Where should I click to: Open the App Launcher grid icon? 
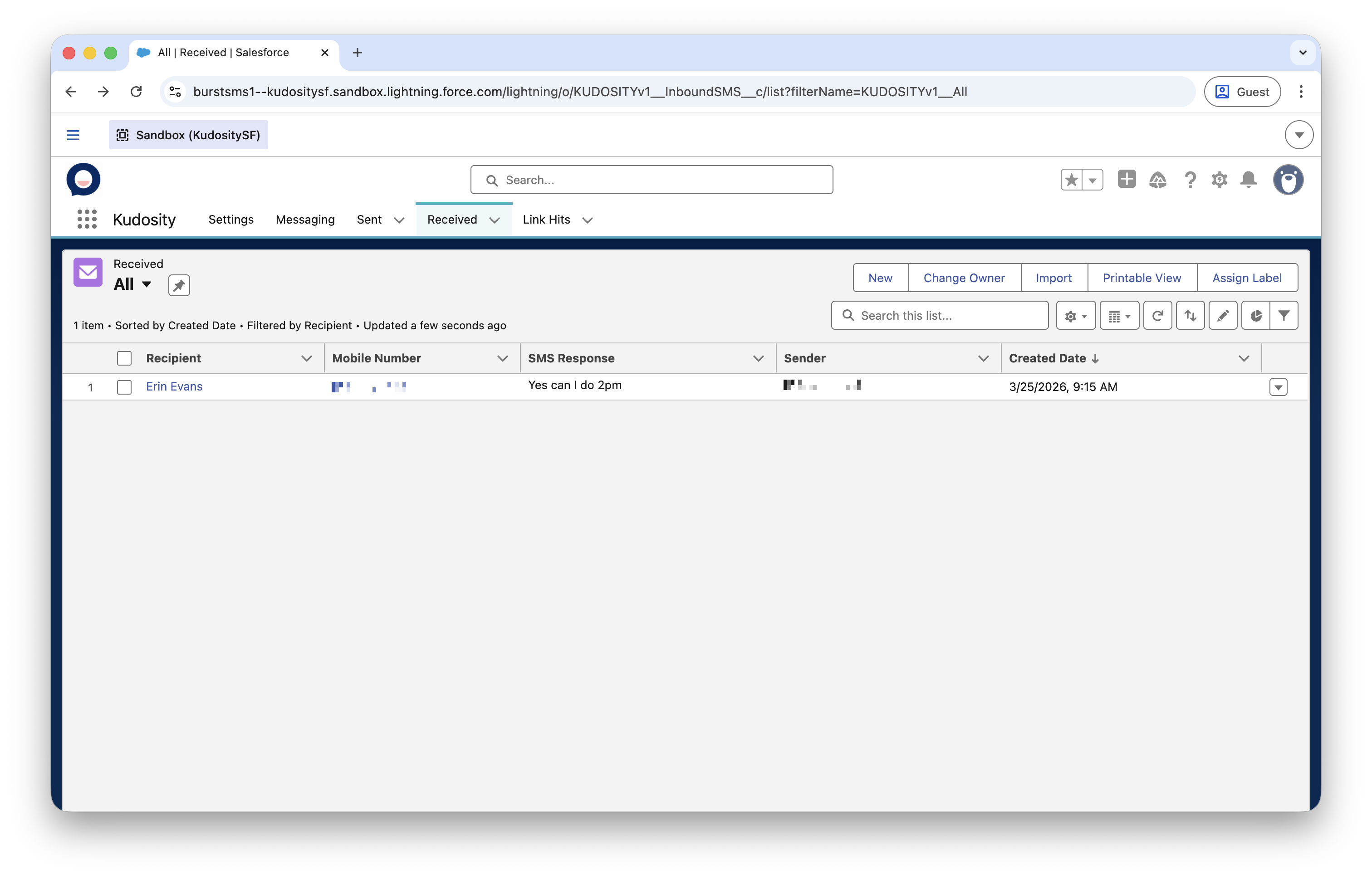point(87,219)
